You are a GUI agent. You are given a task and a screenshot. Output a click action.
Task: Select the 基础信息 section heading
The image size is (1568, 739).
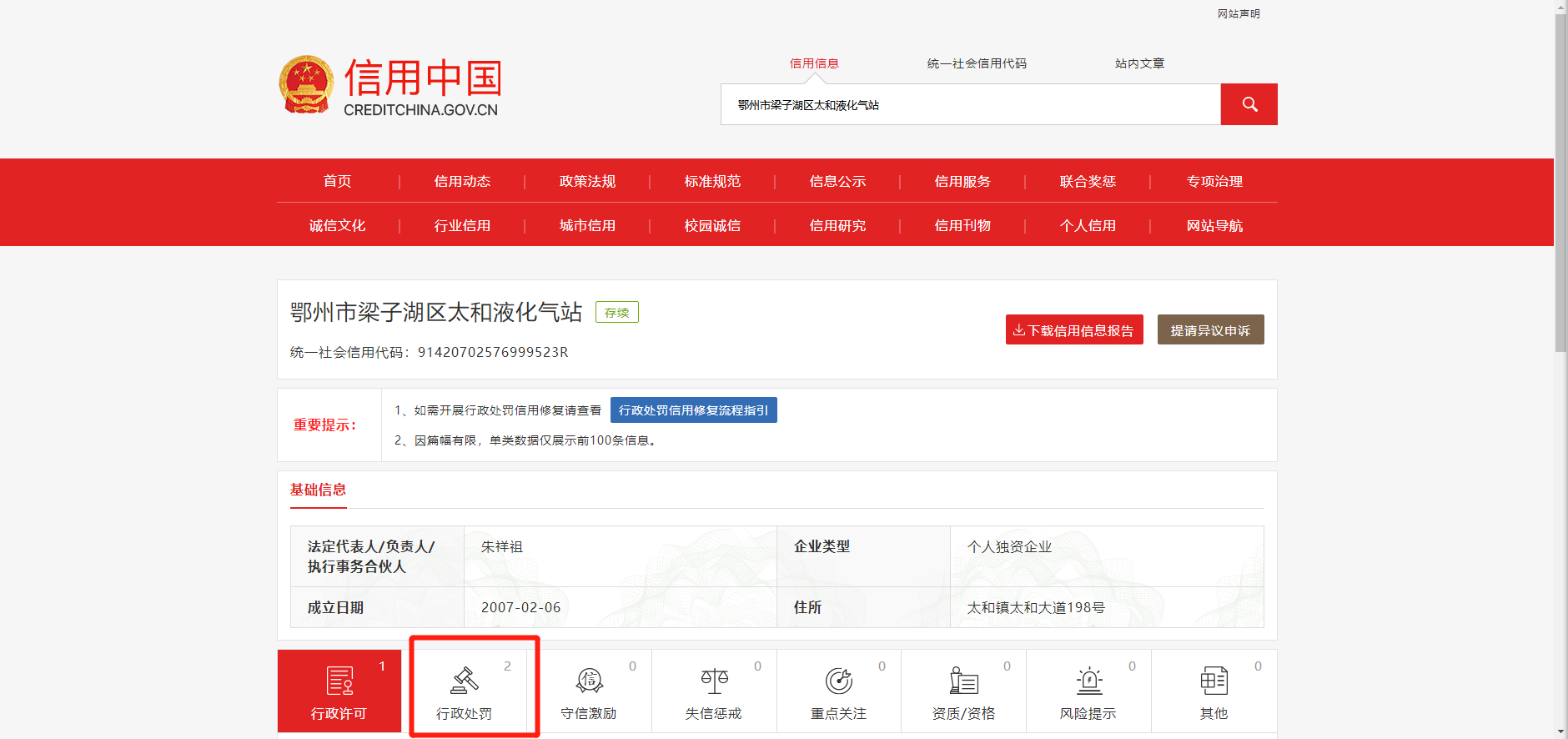pos(318,490)
